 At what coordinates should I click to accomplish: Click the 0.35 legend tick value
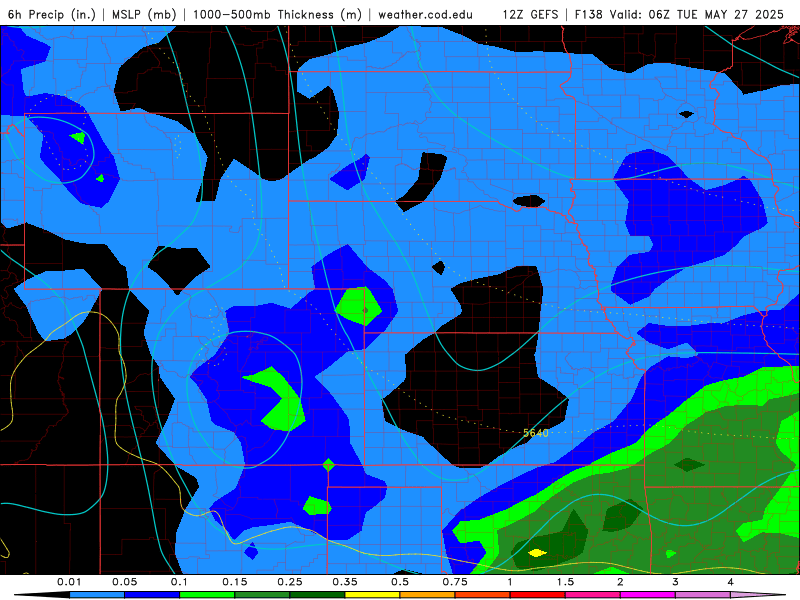pyautogui.click(x=345, y=582)
